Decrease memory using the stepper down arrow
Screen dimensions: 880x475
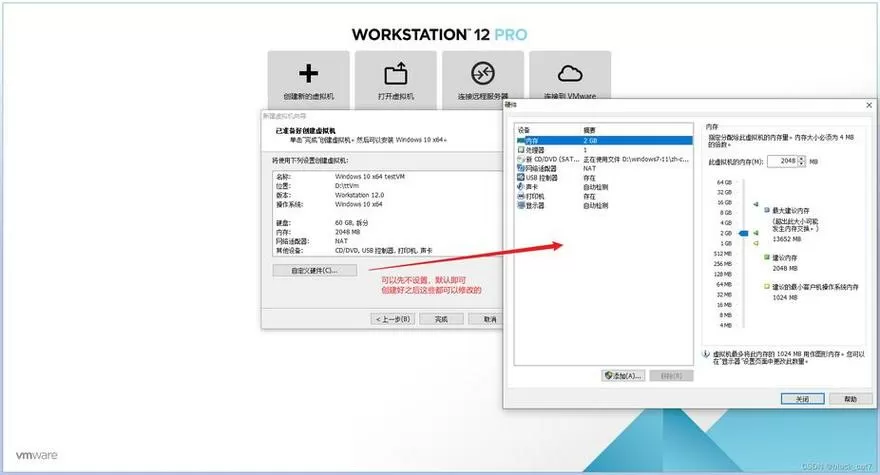coord(801,164)
